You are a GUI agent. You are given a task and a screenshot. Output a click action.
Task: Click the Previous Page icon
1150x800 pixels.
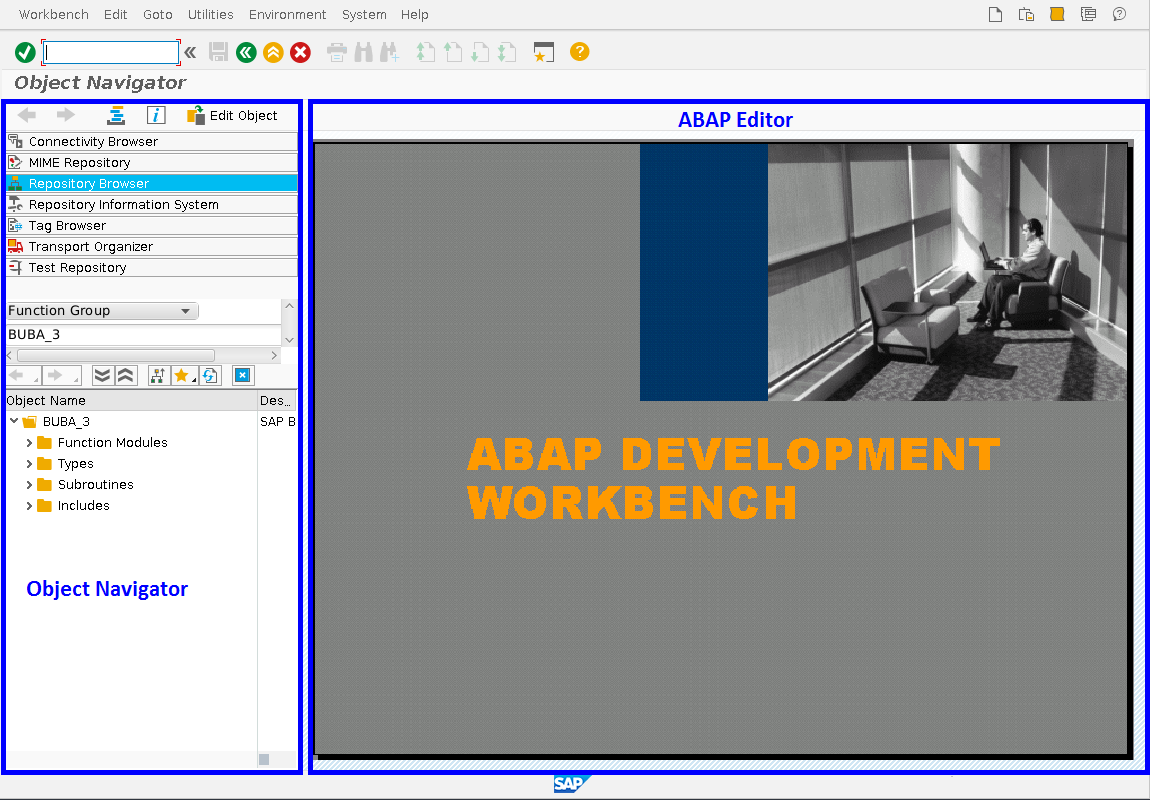453,52
